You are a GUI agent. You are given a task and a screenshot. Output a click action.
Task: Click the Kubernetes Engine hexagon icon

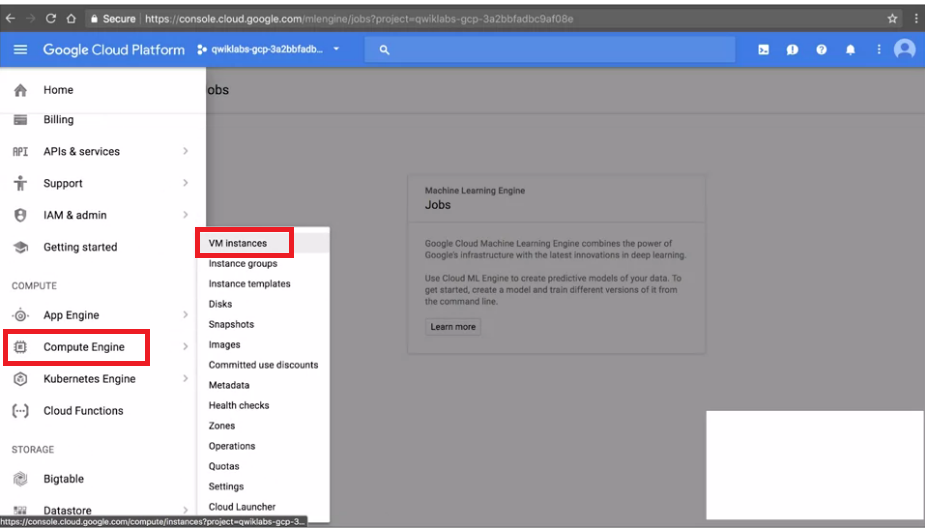pos(20,379)
